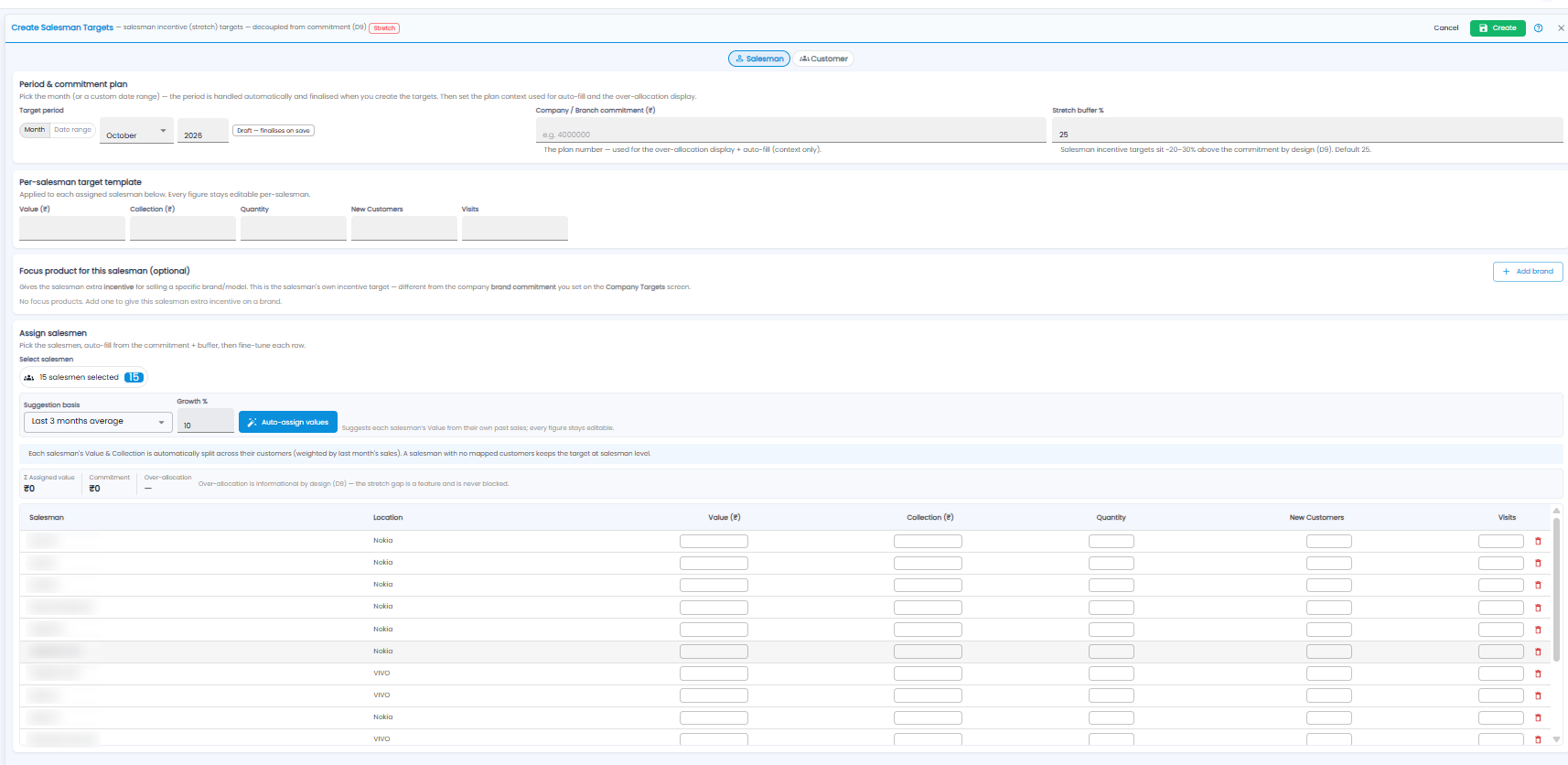Close the Create Salesman Targets dialog
The width and height of the screenshot is (1568, 765).
(1561, 28)
